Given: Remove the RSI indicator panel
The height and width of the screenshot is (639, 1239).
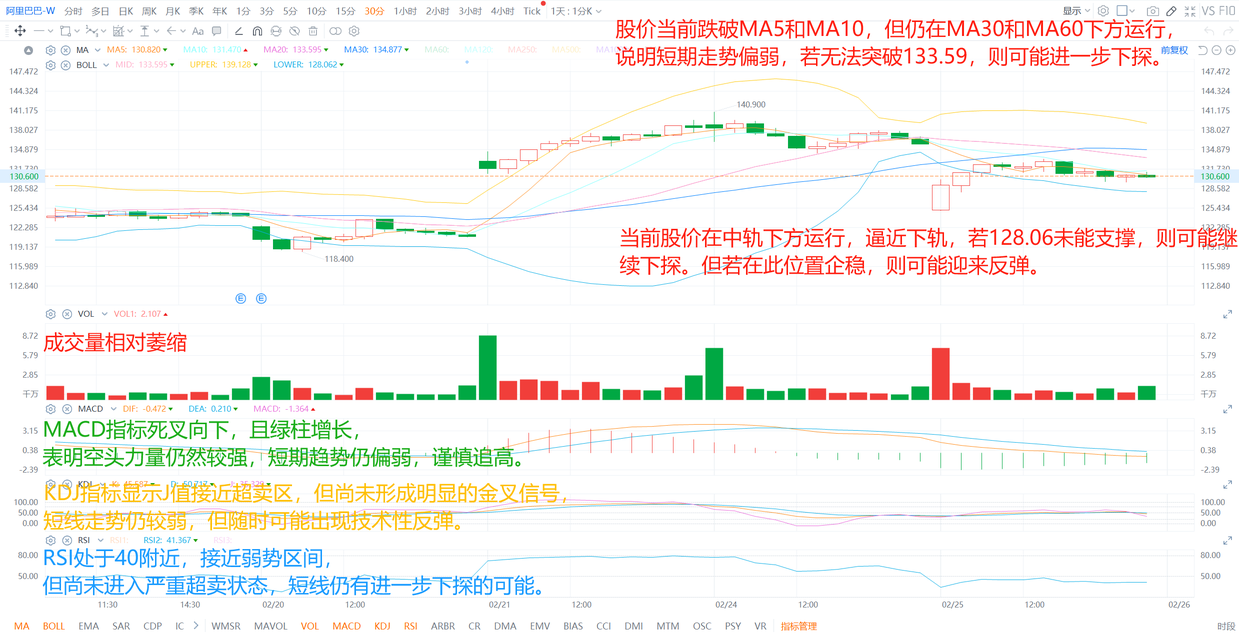Looking at the screenshot, I should click(66, 540).
